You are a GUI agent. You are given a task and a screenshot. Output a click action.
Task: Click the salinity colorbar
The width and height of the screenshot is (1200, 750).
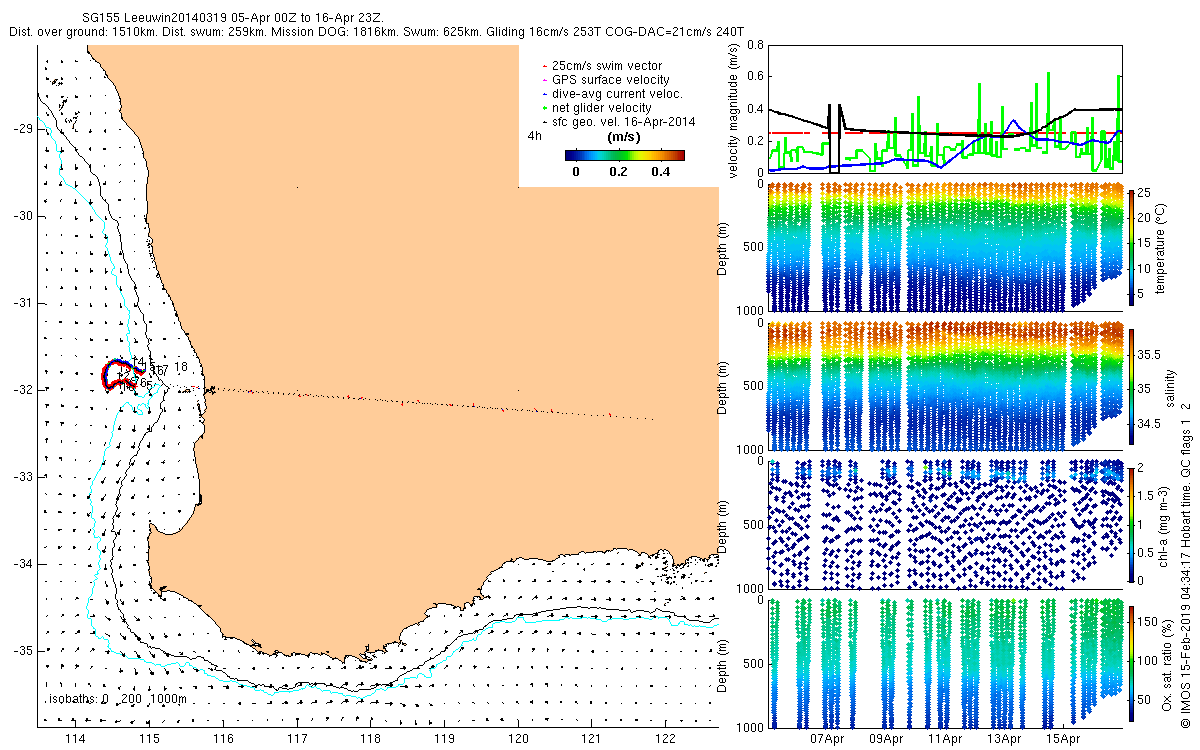1131,385
